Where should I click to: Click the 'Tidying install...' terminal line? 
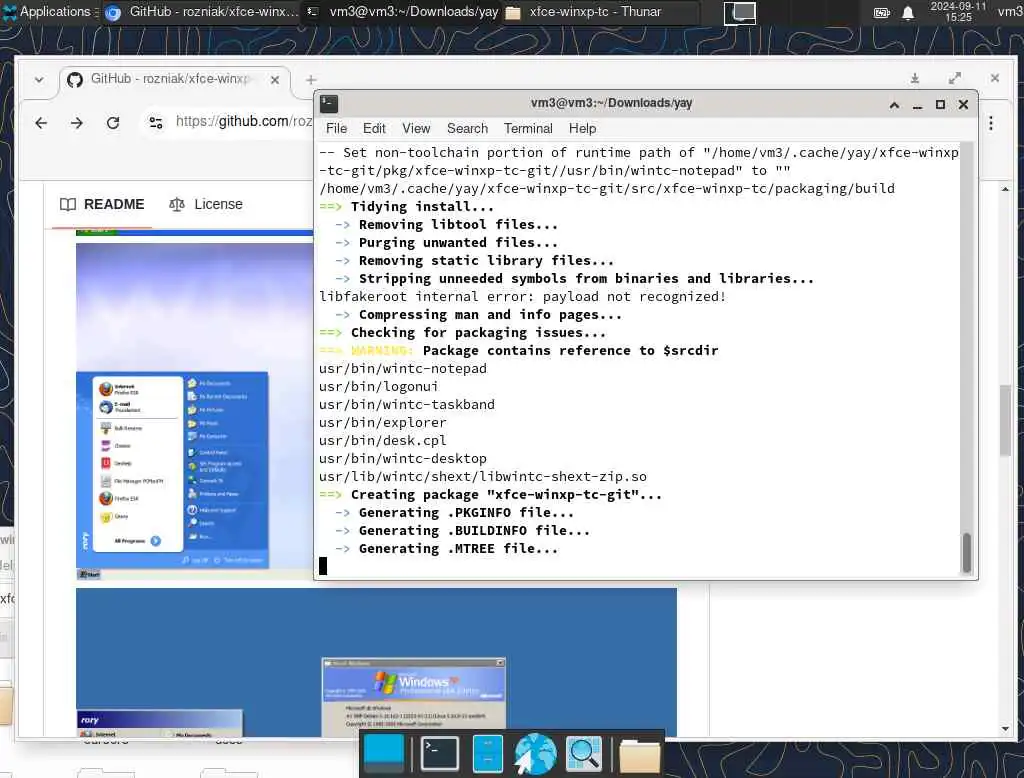pyautogui.click(x=406, y=206)
